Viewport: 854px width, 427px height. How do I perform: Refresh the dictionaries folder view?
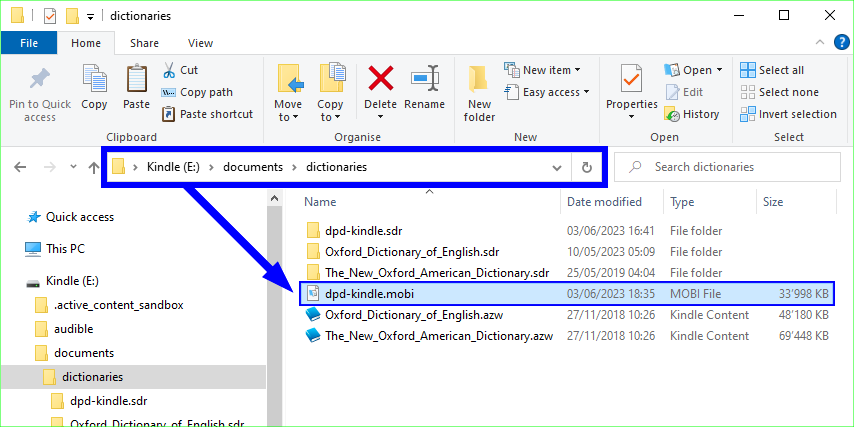[x=587, y=167]
